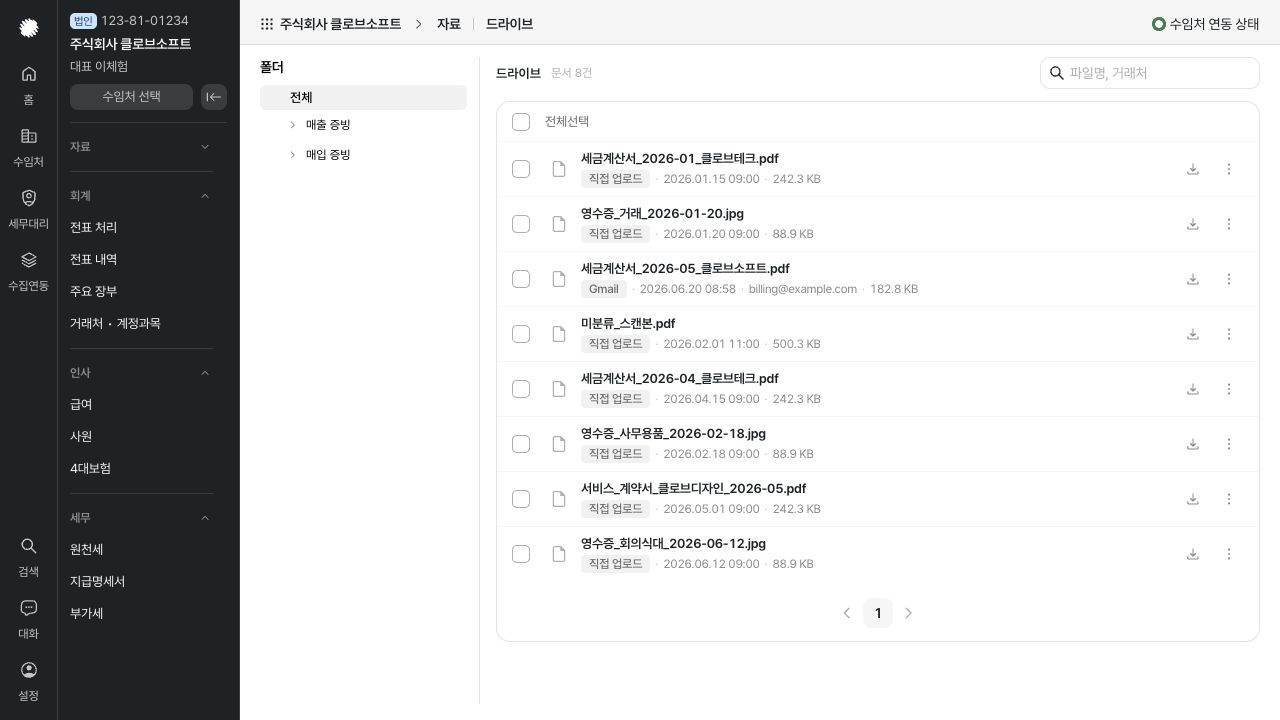This screenshot has width=1280, height=720.
Task: Select the checkbox for 미분류_스캔본.pdf
Action: (x=521, y=334)
